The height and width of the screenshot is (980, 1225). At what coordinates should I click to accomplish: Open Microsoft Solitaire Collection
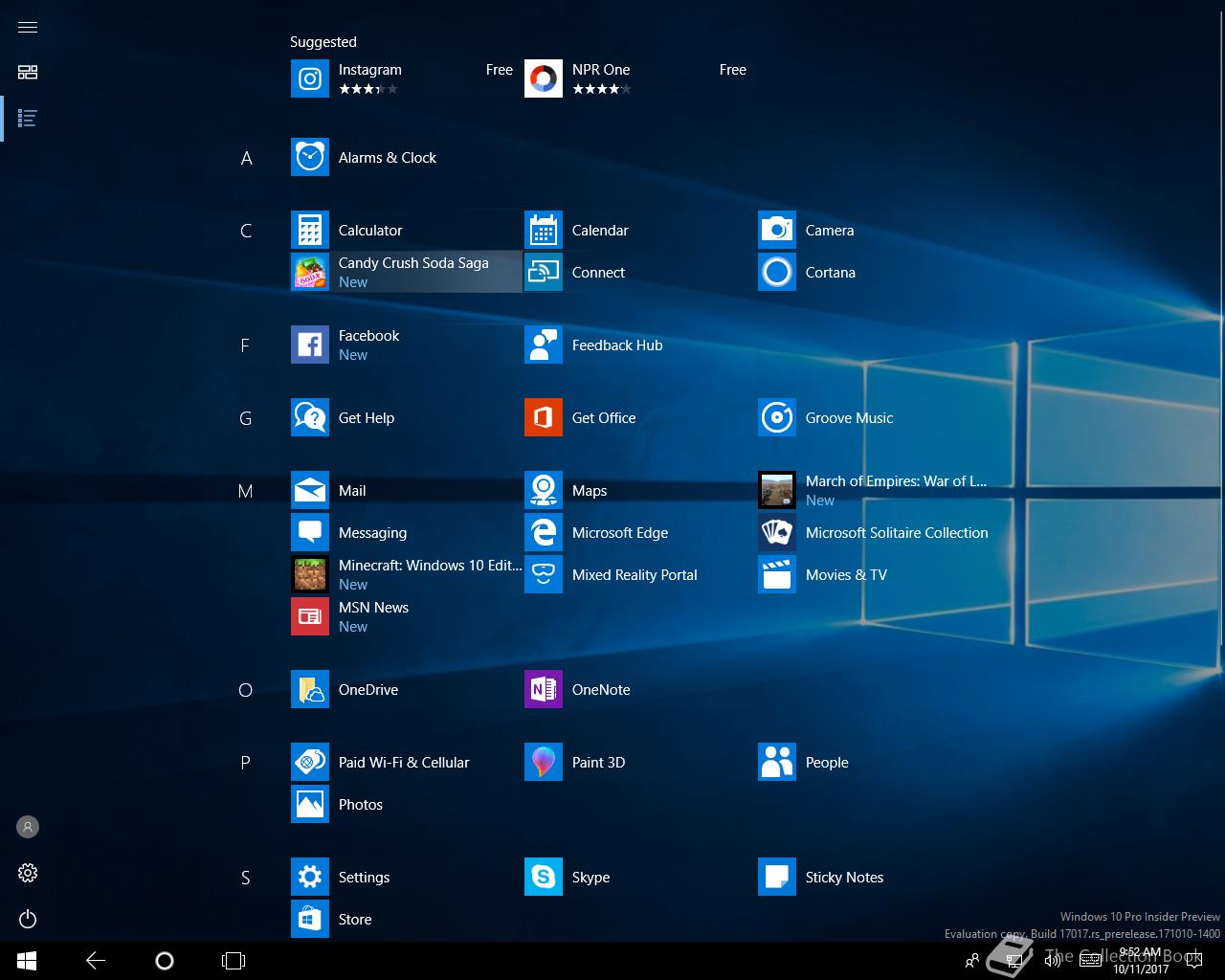[873, 532]
